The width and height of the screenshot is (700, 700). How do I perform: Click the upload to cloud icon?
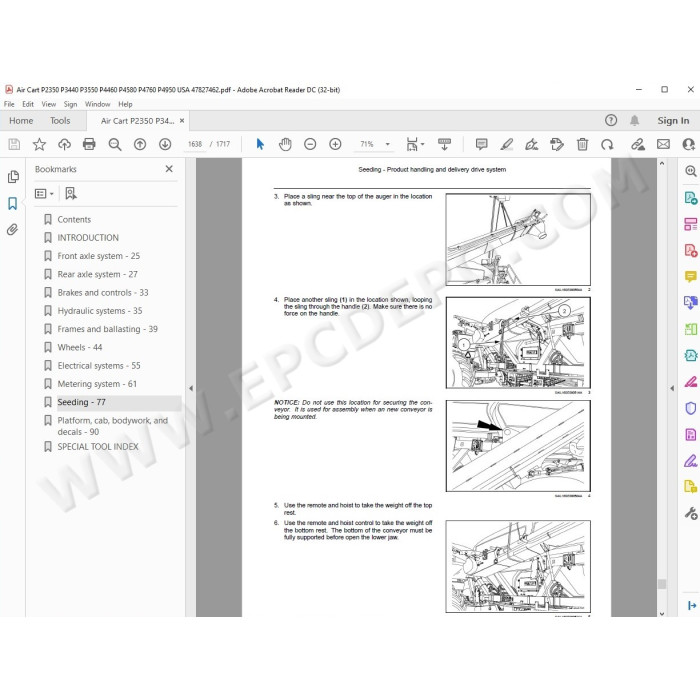pos(64,144)
